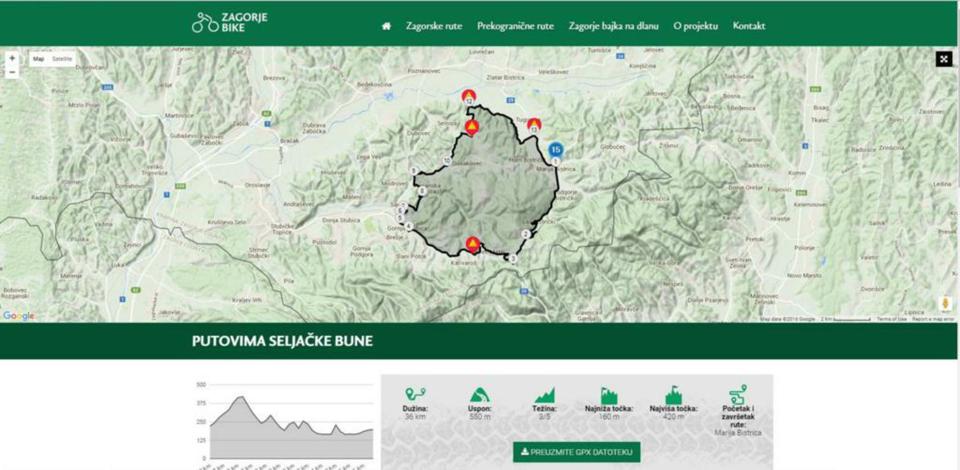960x470 pixels.
Task: Open Zagorje bajka na dlanu page
Action: 613,26
